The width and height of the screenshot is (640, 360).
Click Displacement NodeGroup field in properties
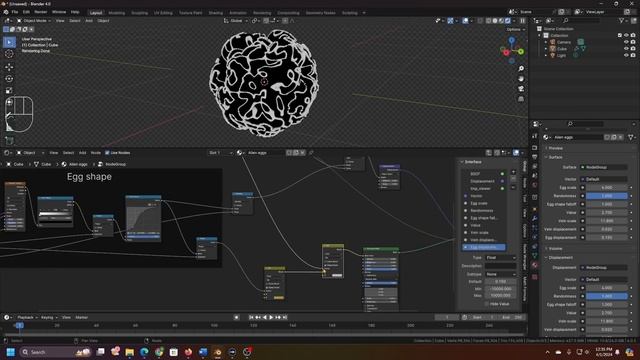604,267
